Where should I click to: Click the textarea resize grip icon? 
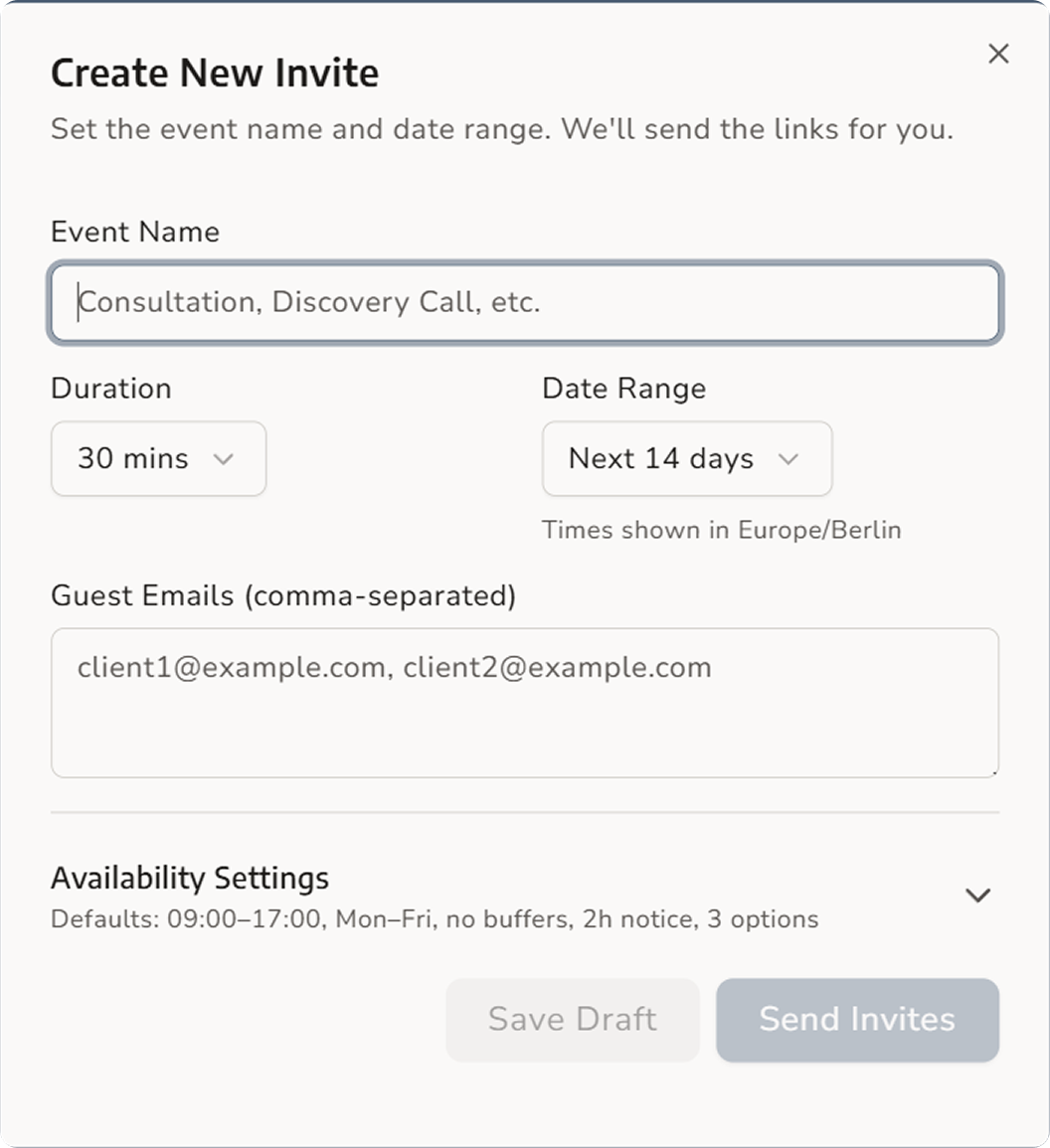[992, 770]
